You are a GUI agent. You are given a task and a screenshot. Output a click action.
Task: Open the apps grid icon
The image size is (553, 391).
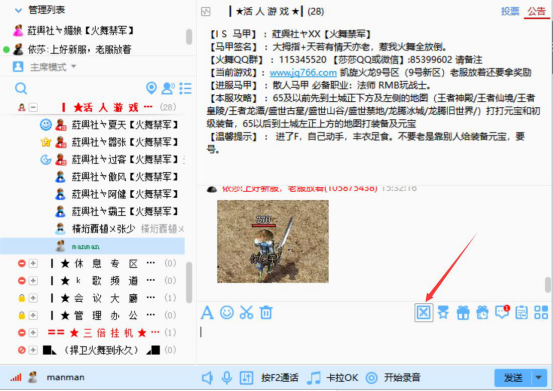(x=541, y=313)
